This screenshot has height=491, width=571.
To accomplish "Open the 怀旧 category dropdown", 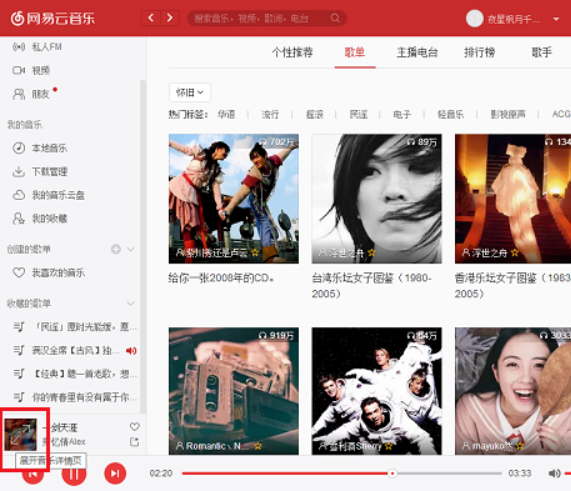I will pyautogui.click(x=190, y=93).
